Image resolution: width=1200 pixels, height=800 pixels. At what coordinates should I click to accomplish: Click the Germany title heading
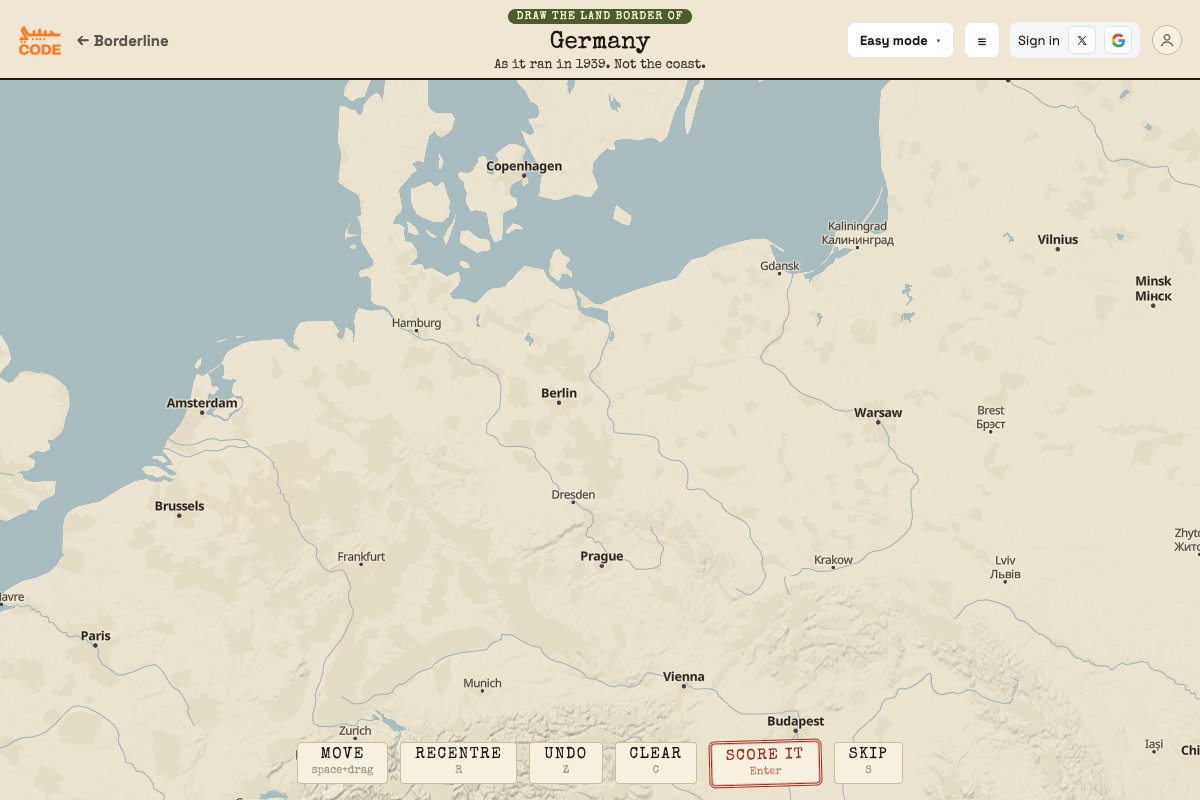coord(600,41)
